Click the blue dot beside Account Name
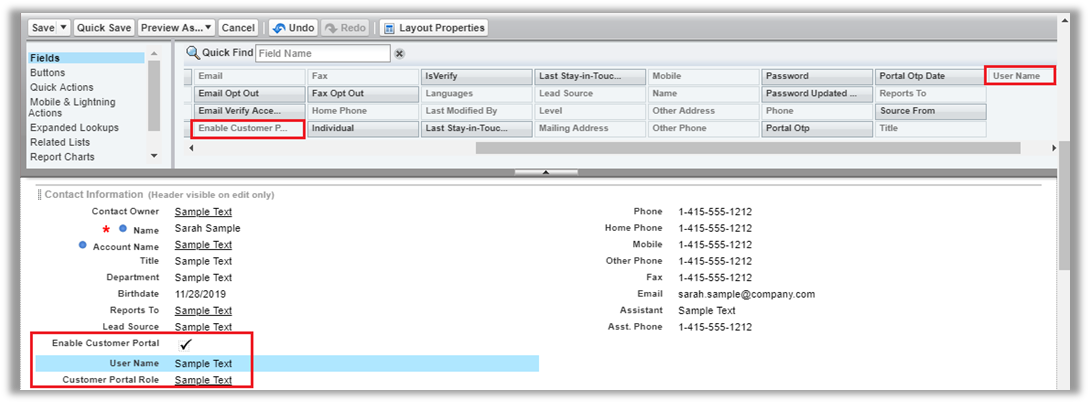 (84, 245)
